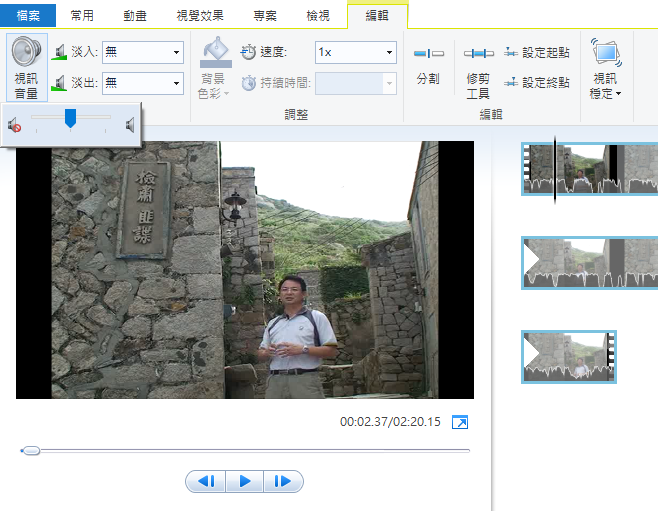The height and width of the screenshot is (511, 658).
Task: Click the 視訊音量 speaker button
Action: pos(26,67)
